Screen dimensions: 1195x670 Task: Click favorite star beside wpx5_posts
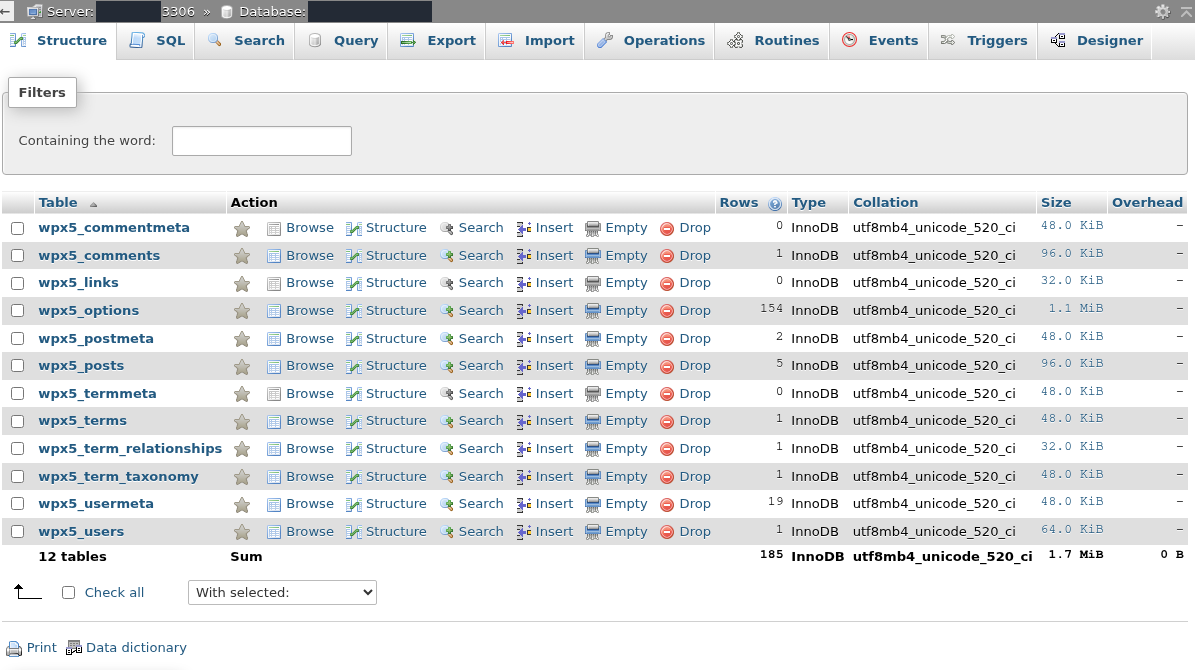[x=242, y=367]
